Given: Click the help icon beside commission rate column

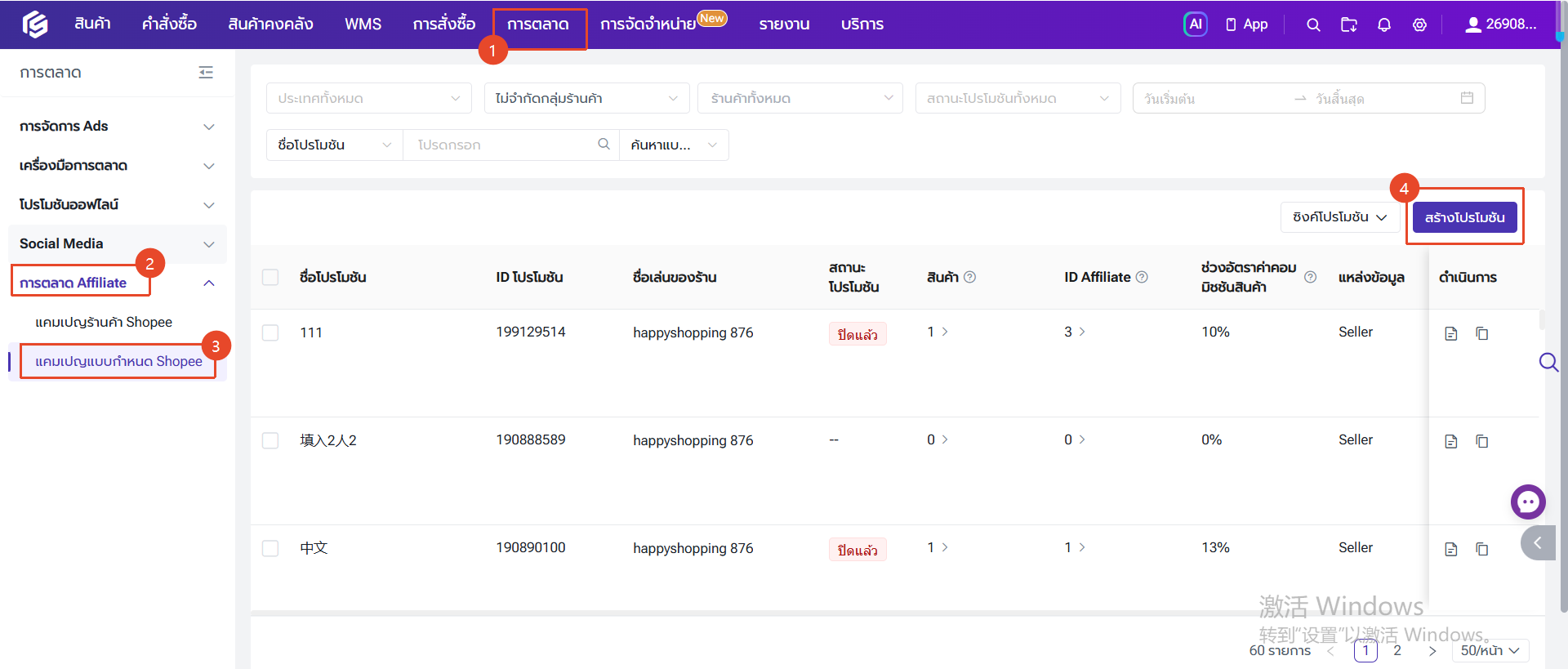Looking at the screenshot, I should pyautogui.click(x=1311, y=277).
